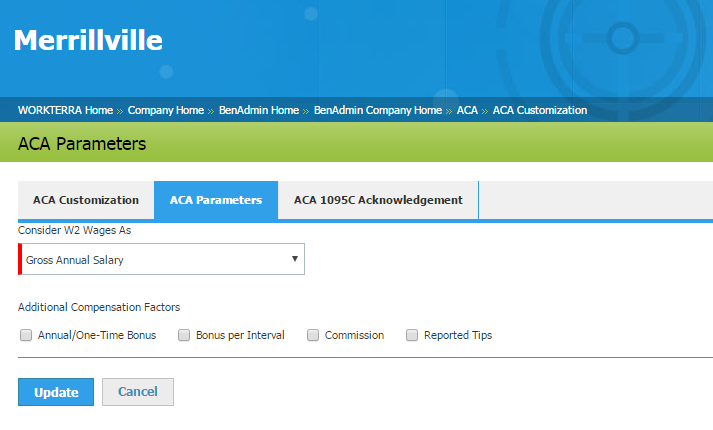Open ACA Customization breadcrumb link
The height and width of the screenshot is (430, 713).
pyautogui.click(x=539, y=110)
